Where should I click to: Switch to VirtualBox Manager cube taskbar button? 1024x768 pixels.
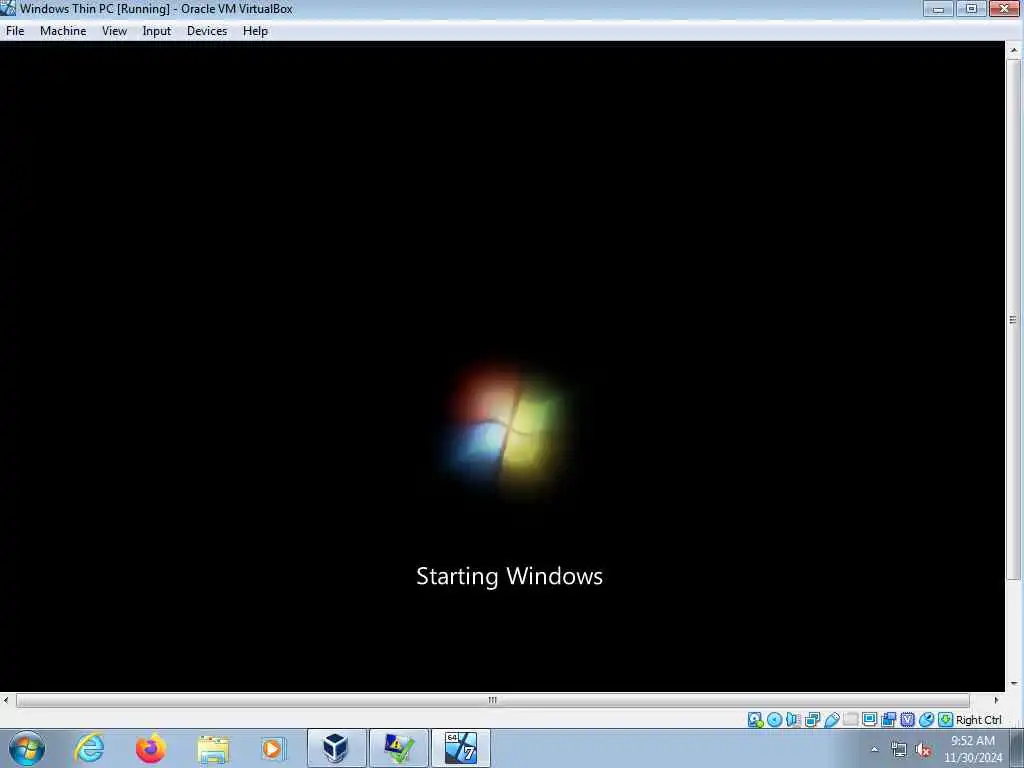click(x=336, y=748)
